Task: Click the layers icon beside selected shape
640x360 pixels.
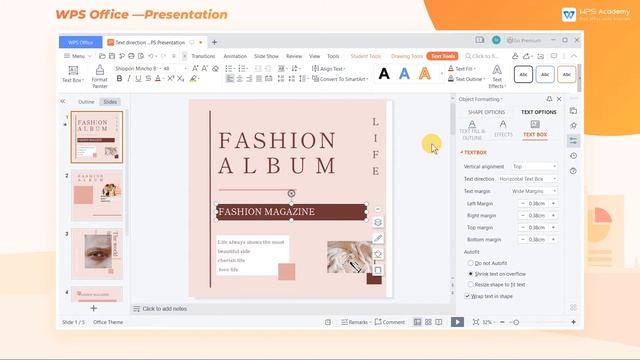Action: (378, 222)
